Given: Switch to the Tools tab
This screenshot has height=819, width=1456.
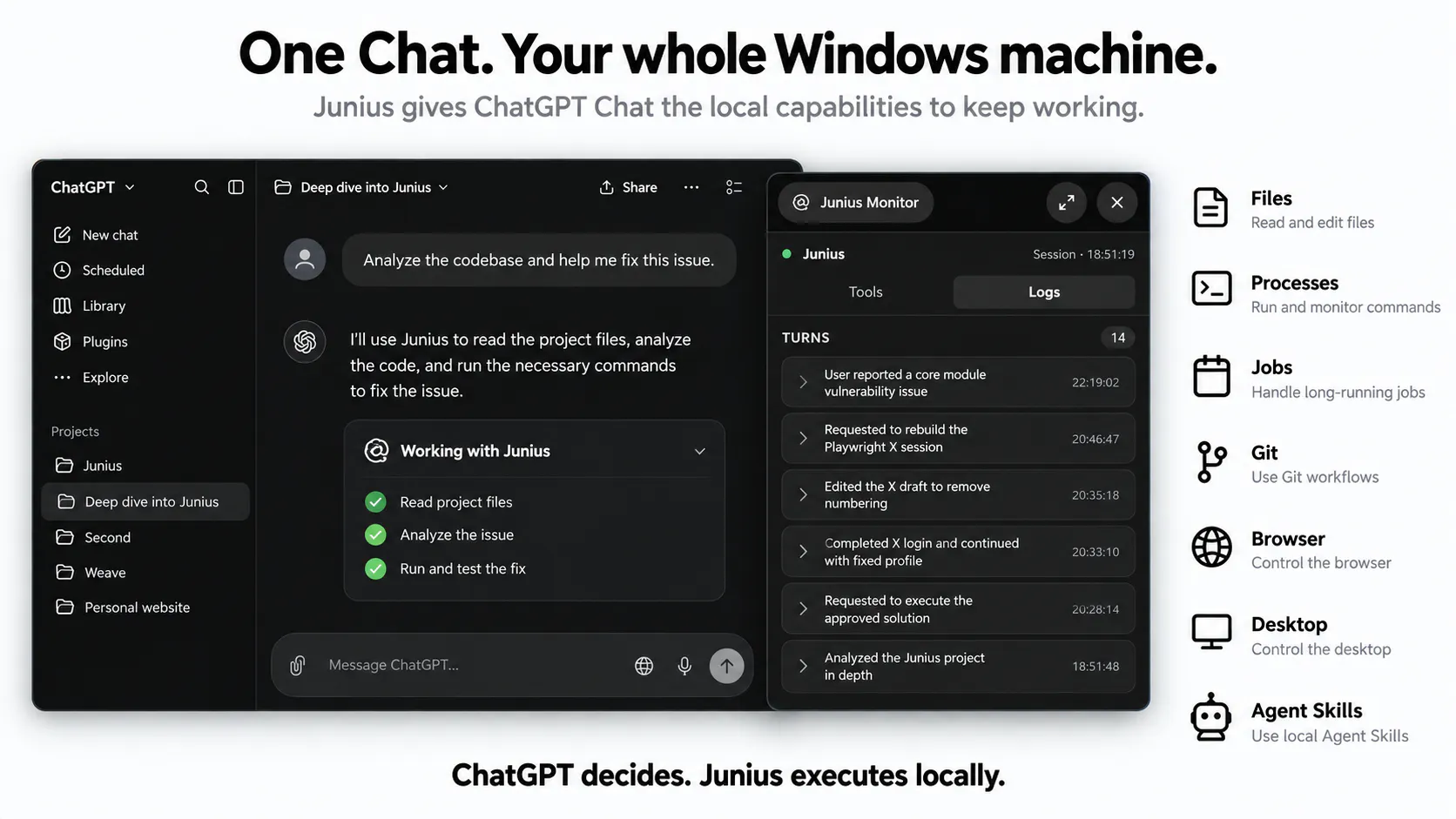Looking at the screenshot, I should [866, 292].
